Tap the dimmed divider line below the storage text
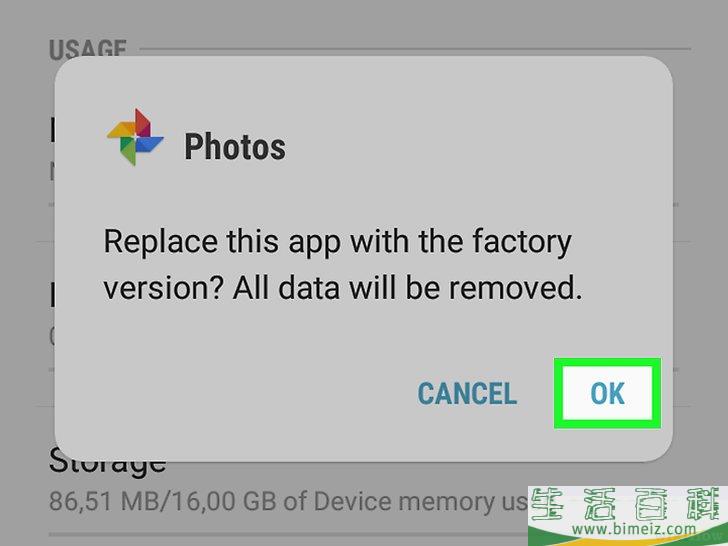This screenshot has width=728, height=546. coord(288,534)
